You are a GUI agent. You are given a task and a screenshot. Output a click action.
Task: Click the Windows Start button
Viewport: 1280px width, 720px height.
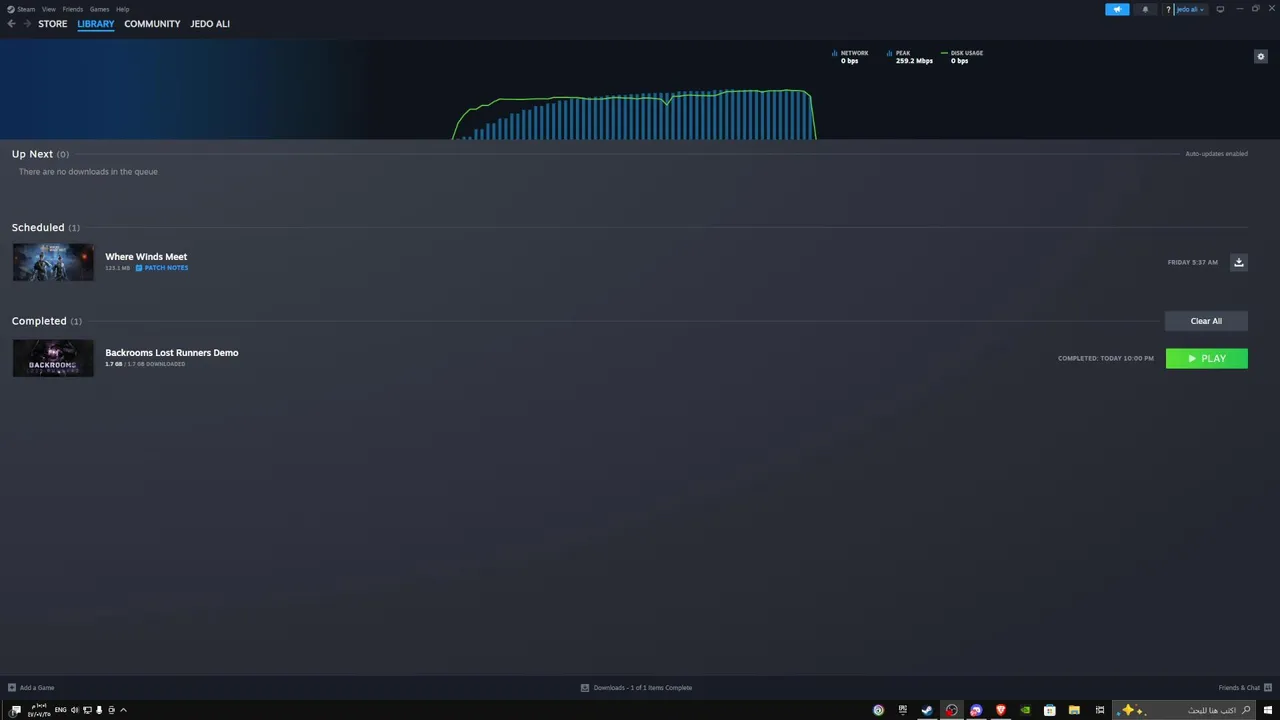[x=1268, y=710]
